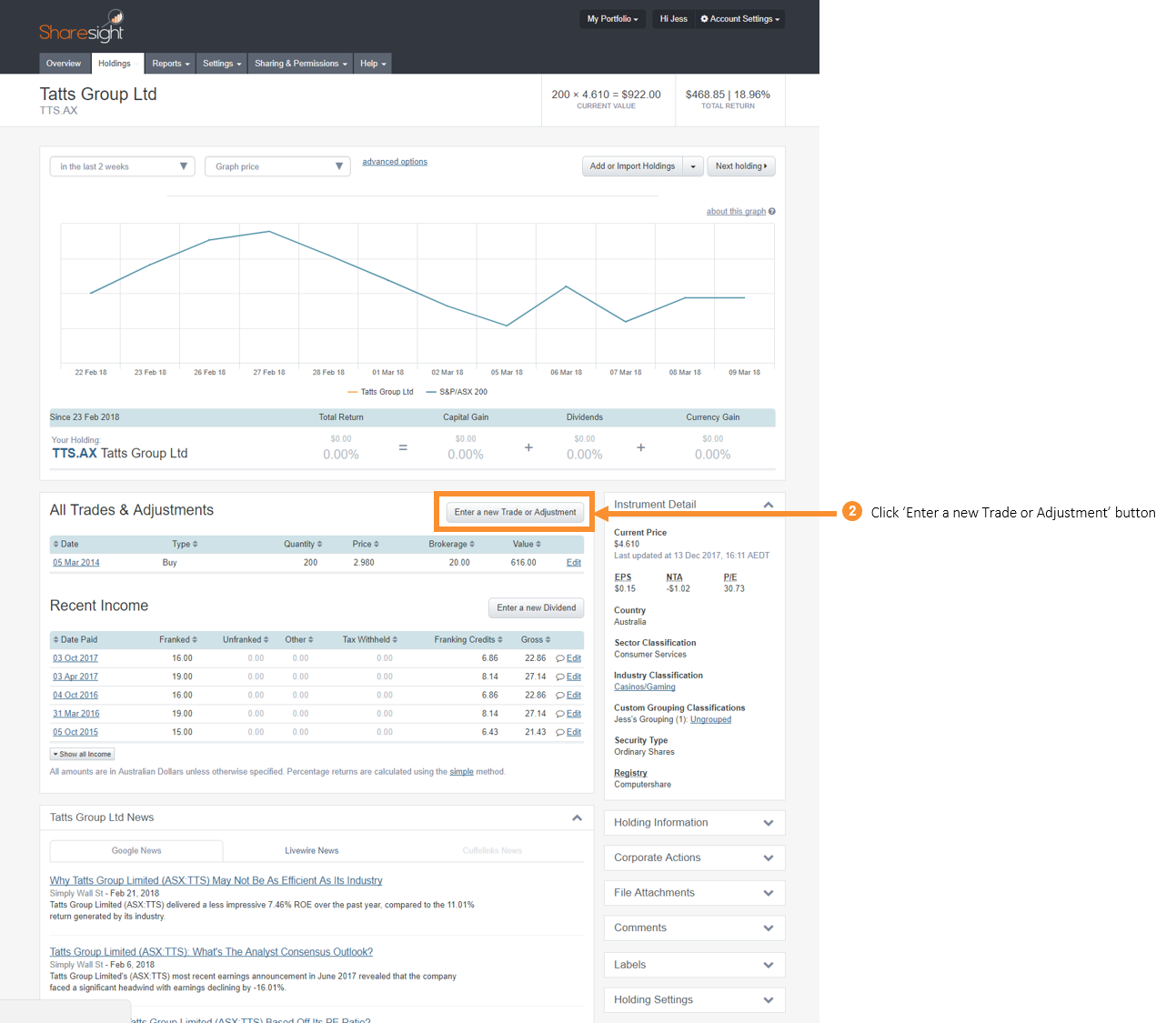Open 'Analyst Consensus Outlook' news article
The height and width of the screenshot is (1023, 1176).
[211, 952]
